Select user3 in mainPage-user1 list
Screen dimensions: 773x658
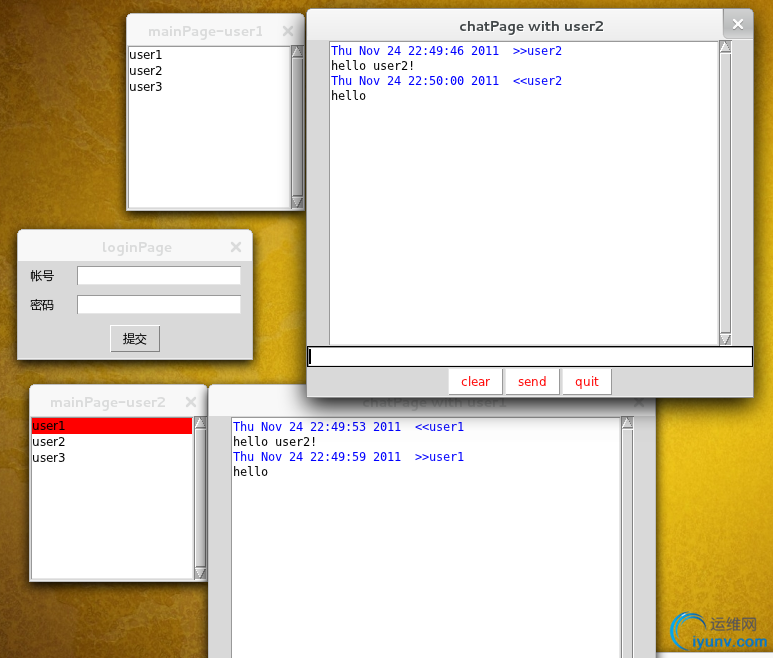point(210,87)
